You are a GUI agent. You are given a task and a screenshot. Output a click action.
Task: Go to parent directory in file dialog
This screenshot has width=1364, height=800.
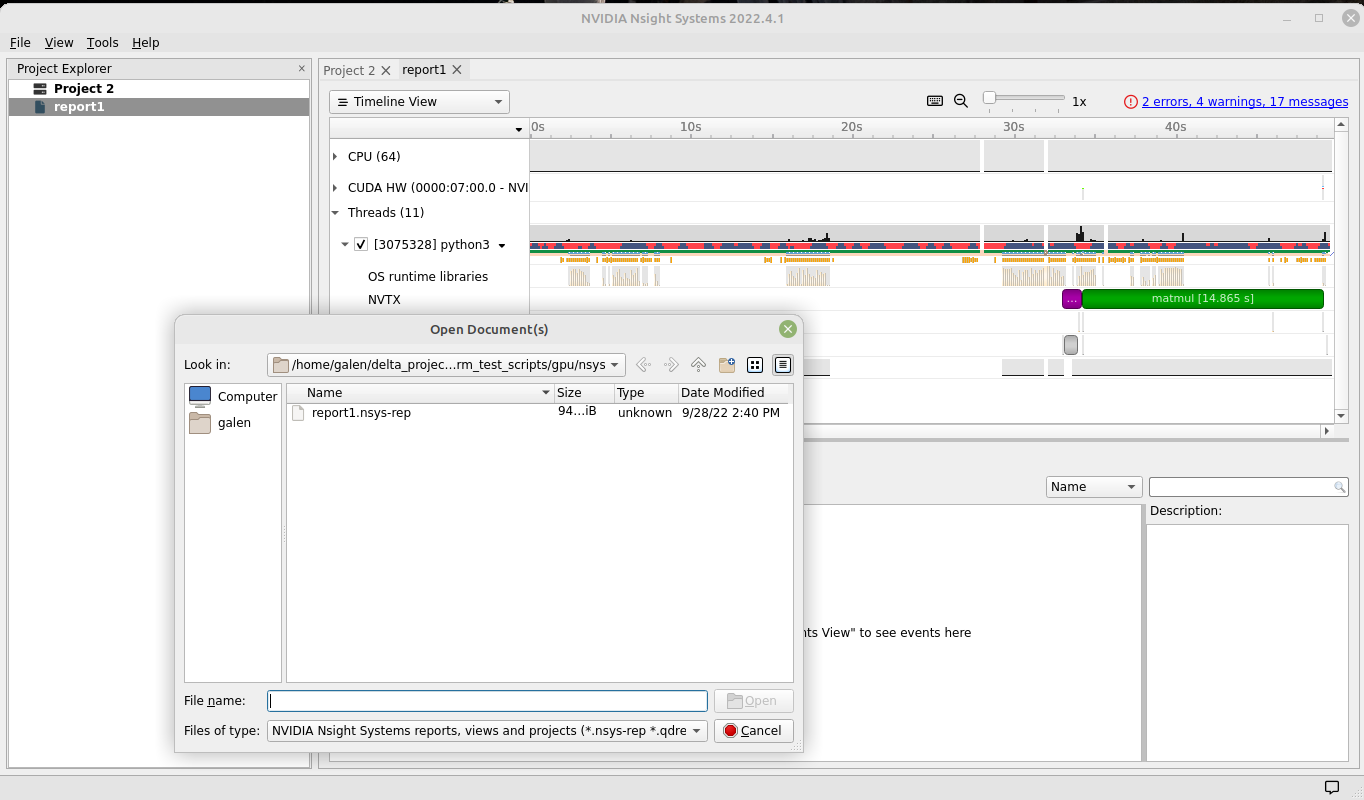(699, 365)
